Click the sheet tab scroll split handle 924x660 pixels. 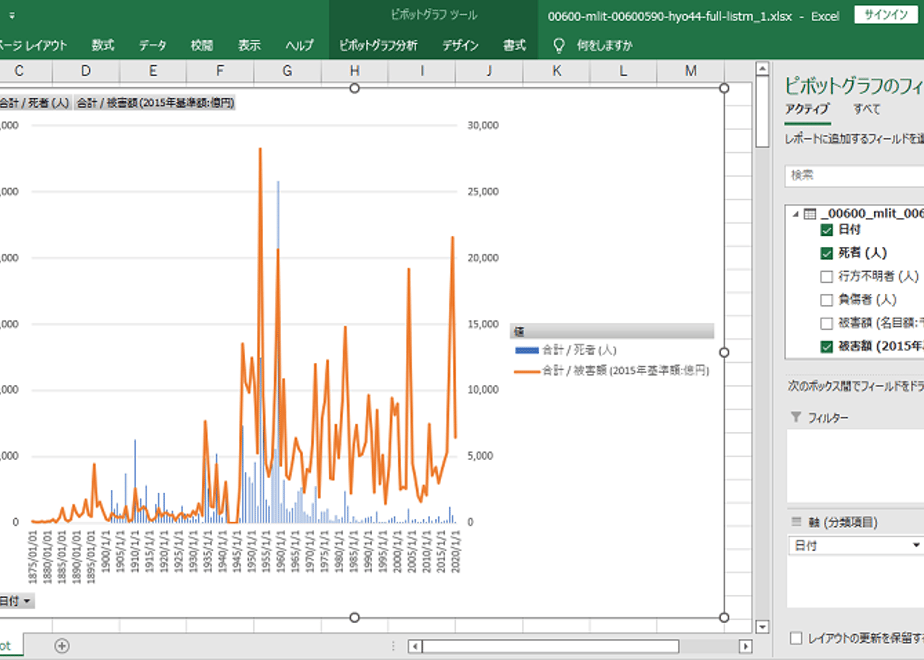point(394,646)
